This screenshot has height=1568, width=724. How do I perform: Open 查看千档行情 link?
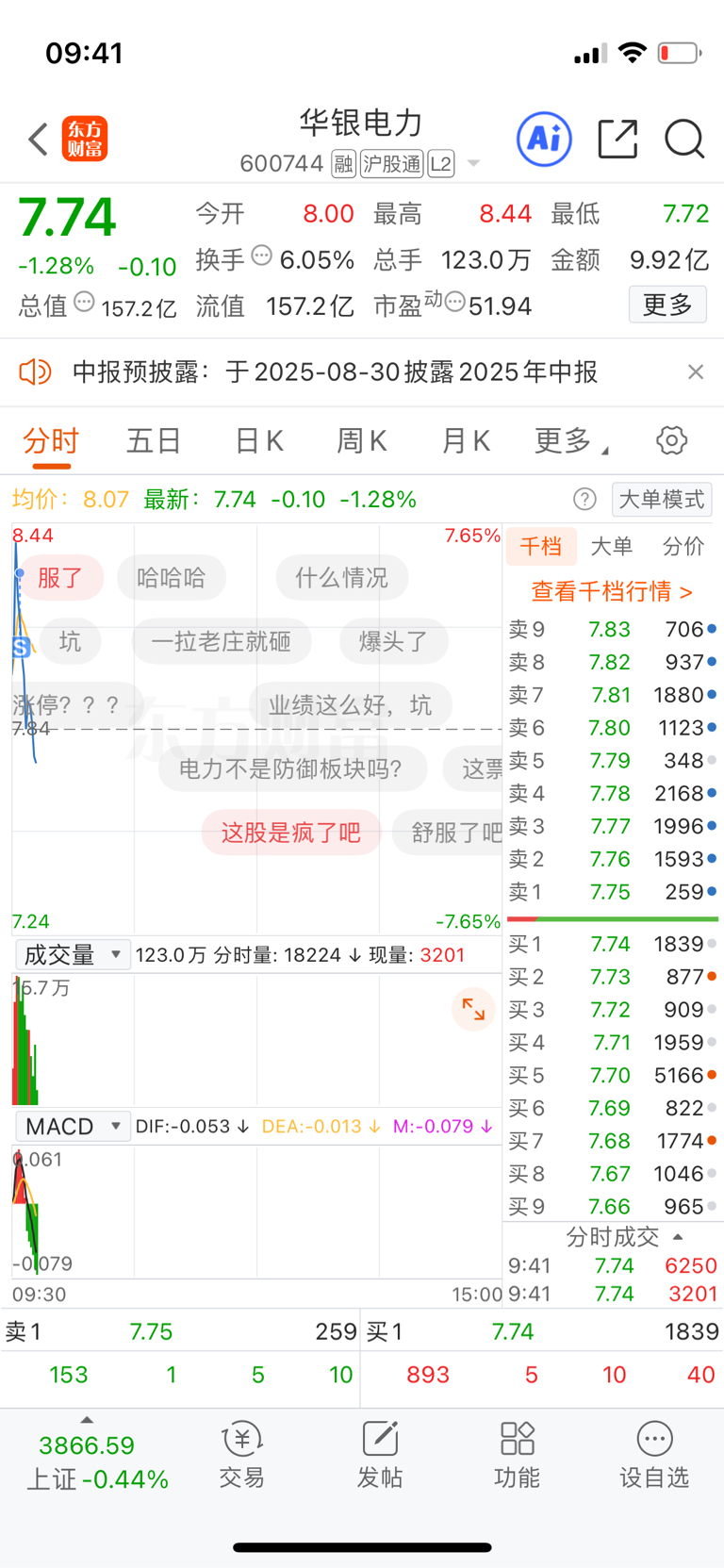click(613, 591)
